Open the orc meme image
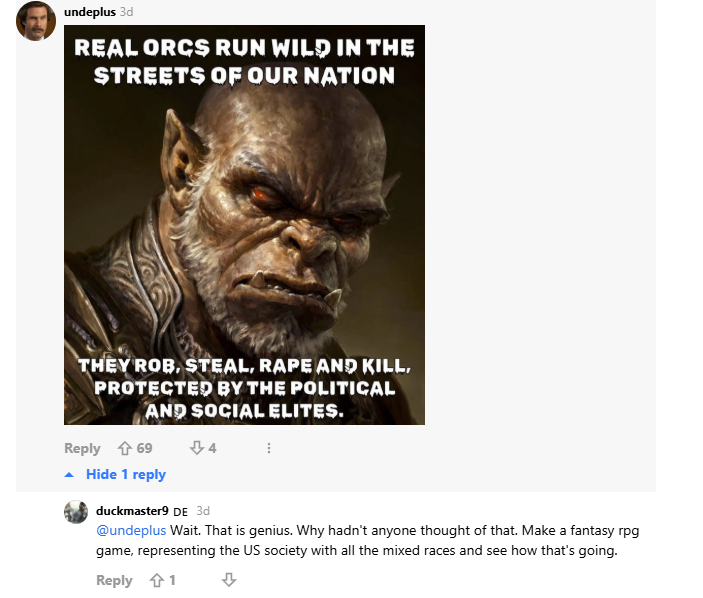The image size is (703, 598). coord(244,225)
